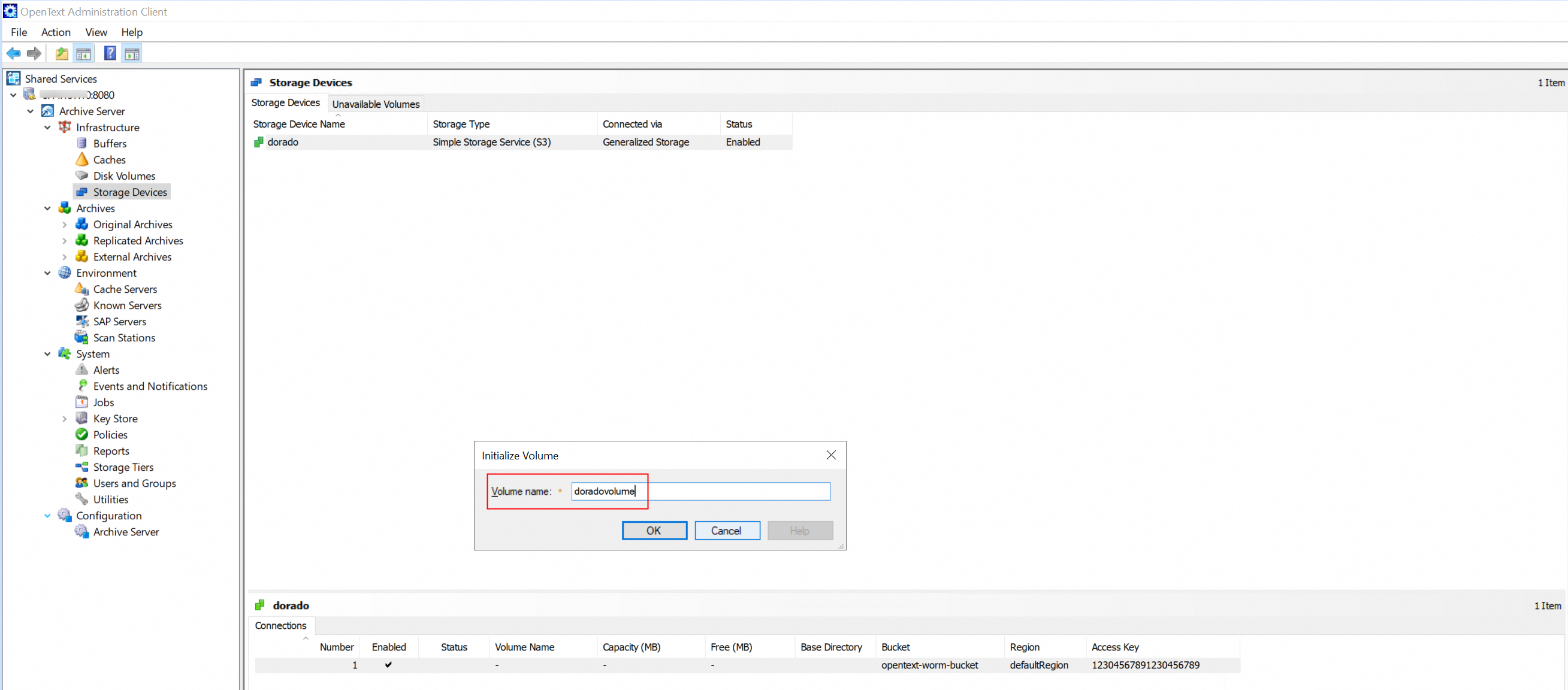Expand the Key Store node

[65, 419]
